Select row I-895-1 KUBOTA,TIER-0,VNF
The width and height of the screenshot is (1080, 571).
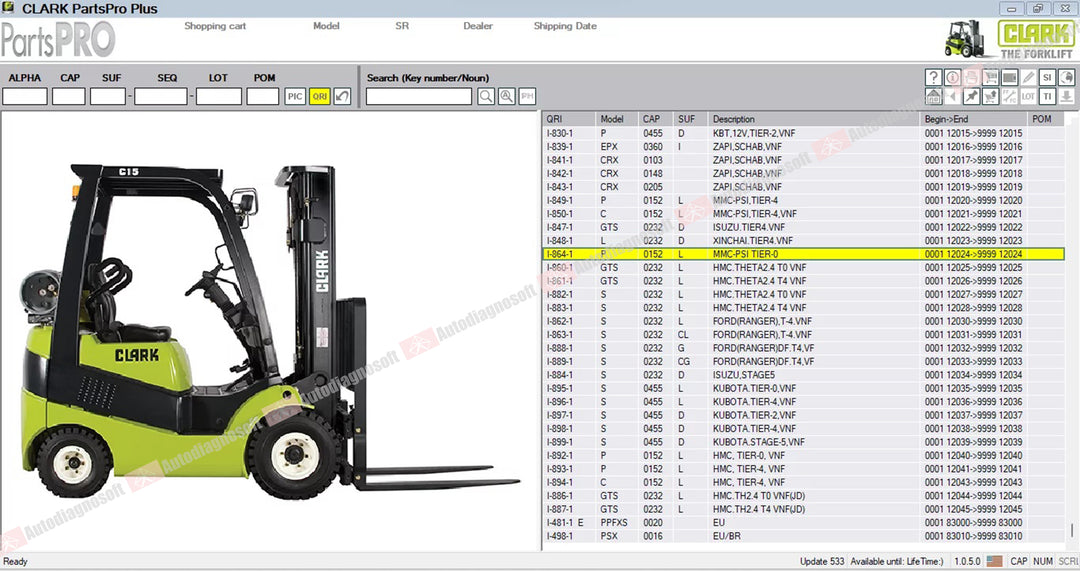(x=803, y=388)
